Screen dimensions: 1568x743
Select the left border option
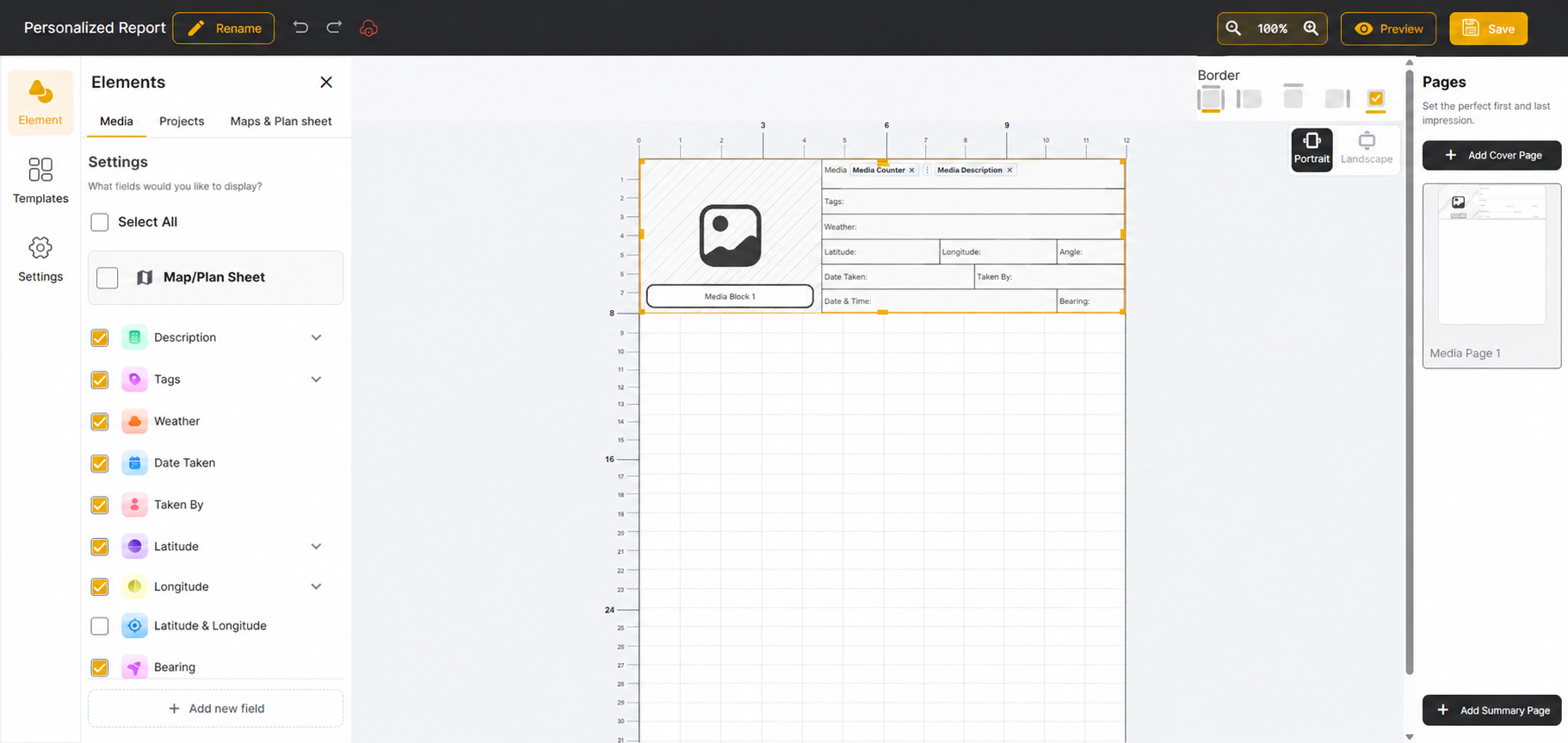click(x=1250, y=99)
